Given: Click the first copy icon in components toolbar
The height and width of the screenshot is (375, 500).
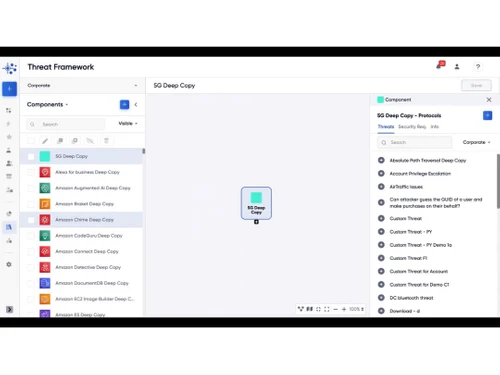Looking at the screenshot, I should click(x=60, y=141).
